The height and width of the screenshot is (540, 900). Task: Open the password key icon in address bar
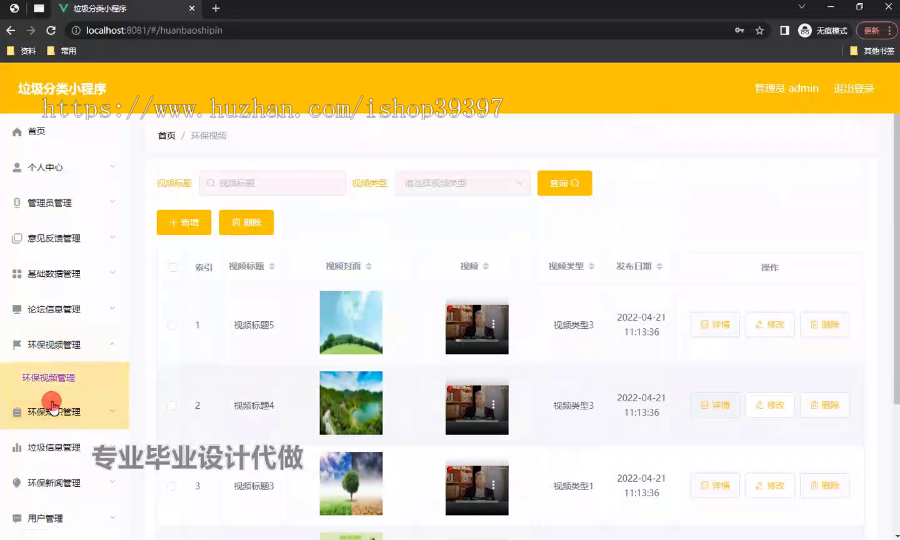click(x=739, y=30)
